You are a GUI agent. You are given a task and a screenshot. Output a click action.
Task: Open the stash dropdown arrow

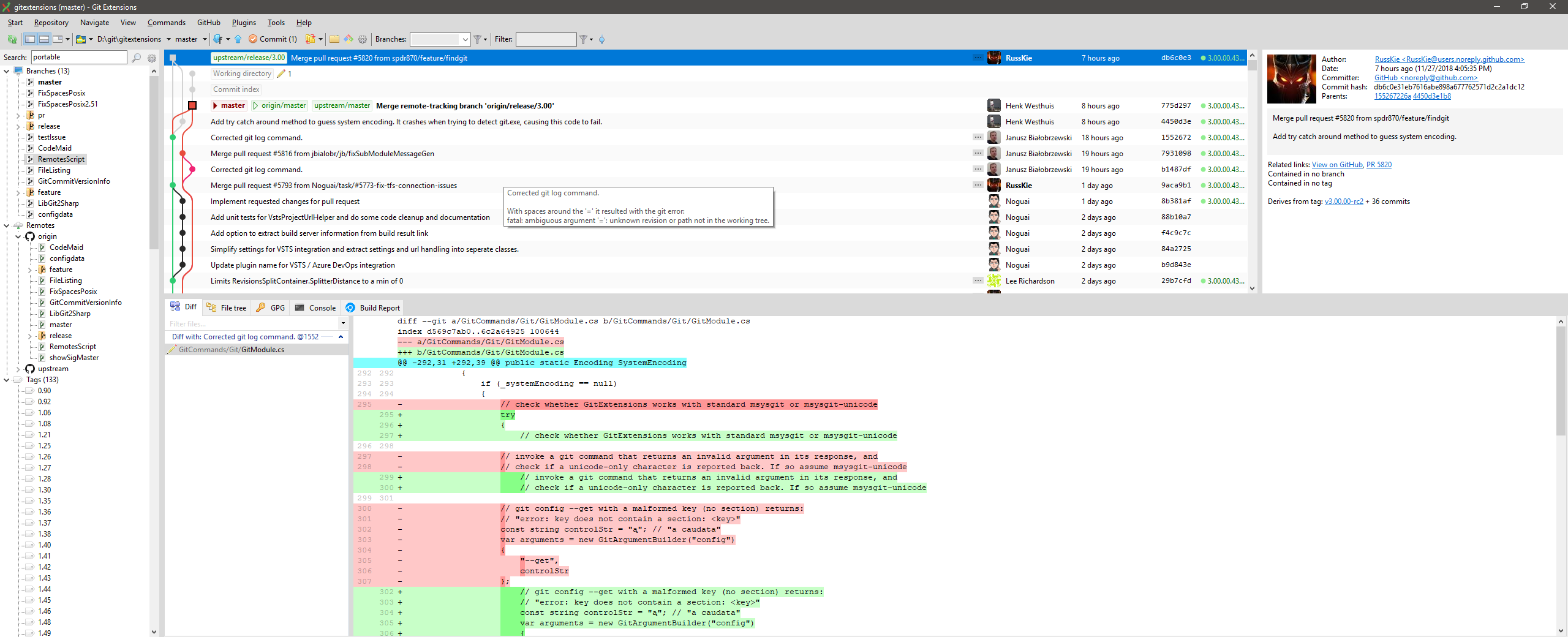[x=320, y=39]
